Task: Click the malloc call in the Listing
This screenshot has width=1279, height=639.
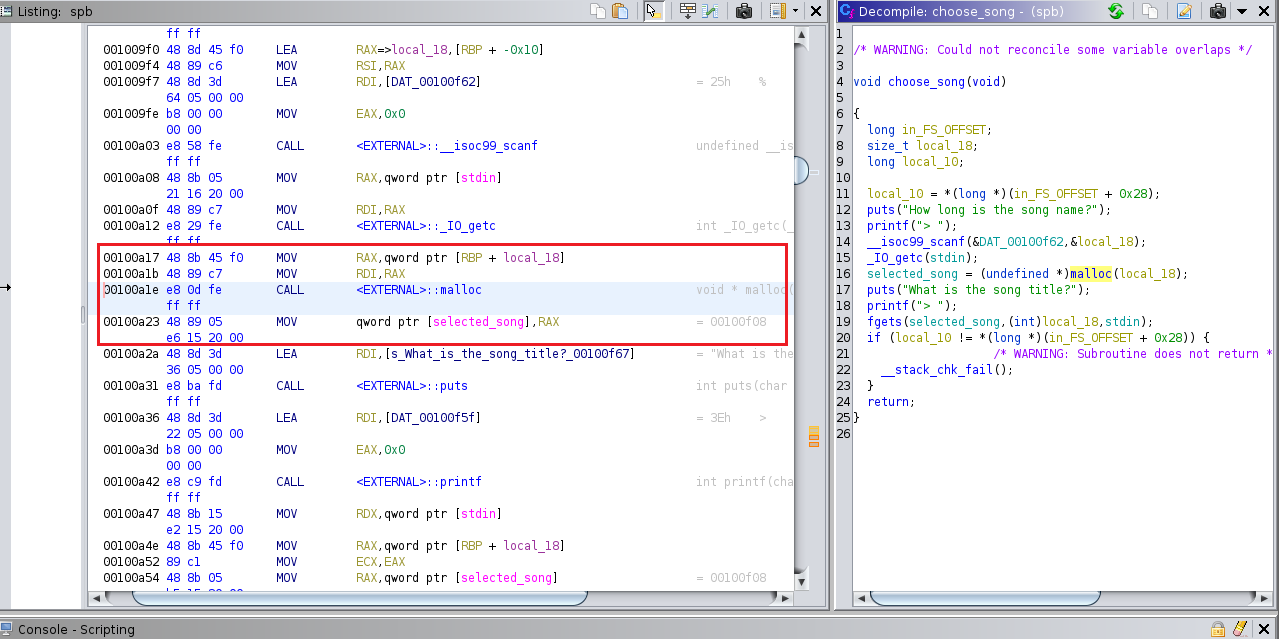Action: 419,290
